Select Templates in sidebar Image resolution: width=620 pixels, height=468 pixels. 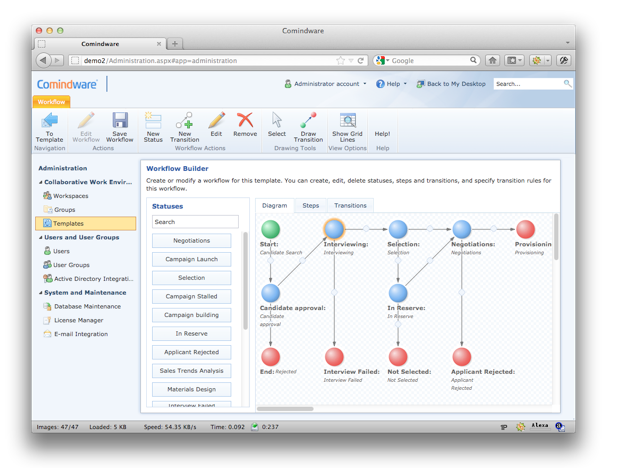pos(85,223)
